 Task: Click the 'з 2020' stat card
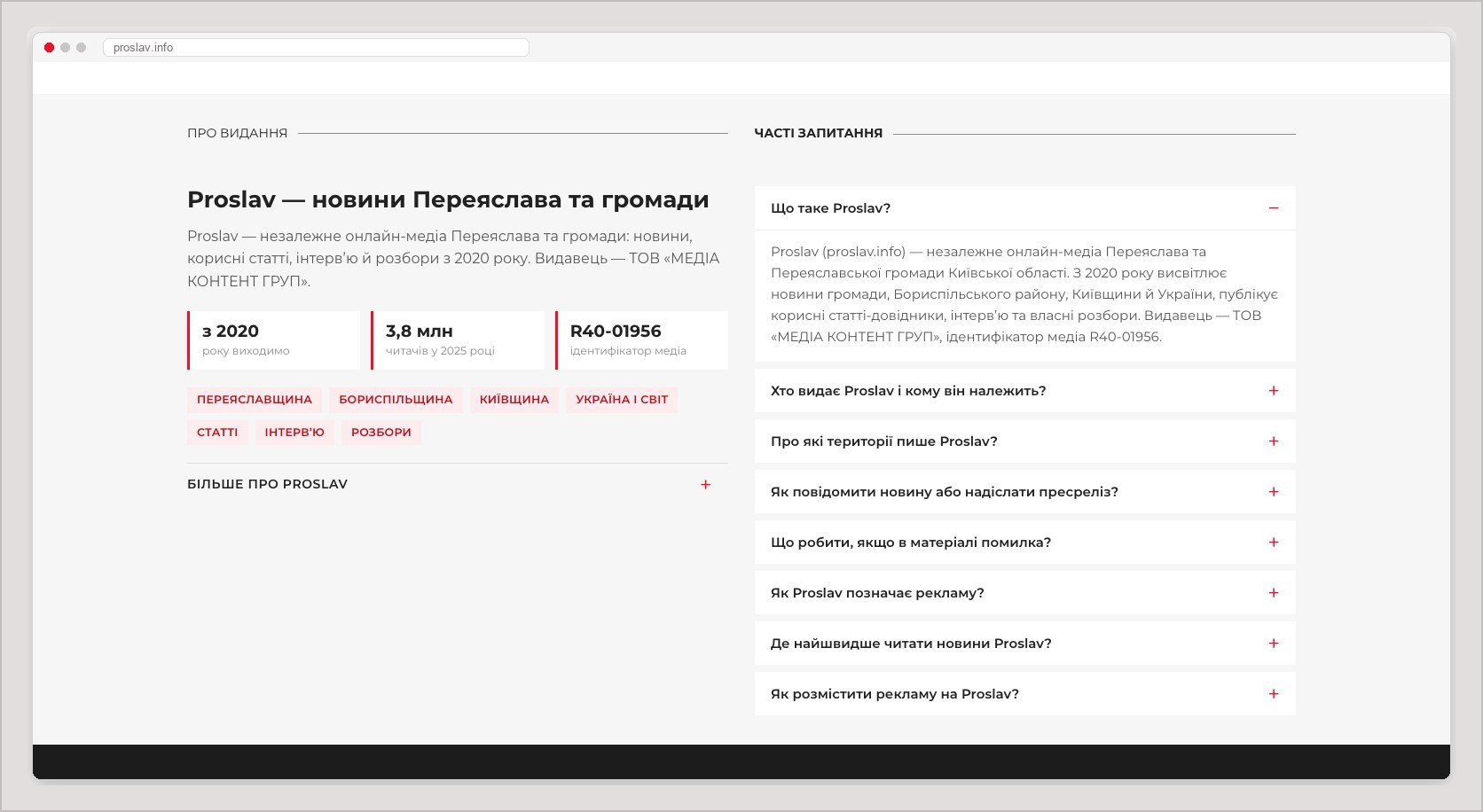(x=274, y=340)
